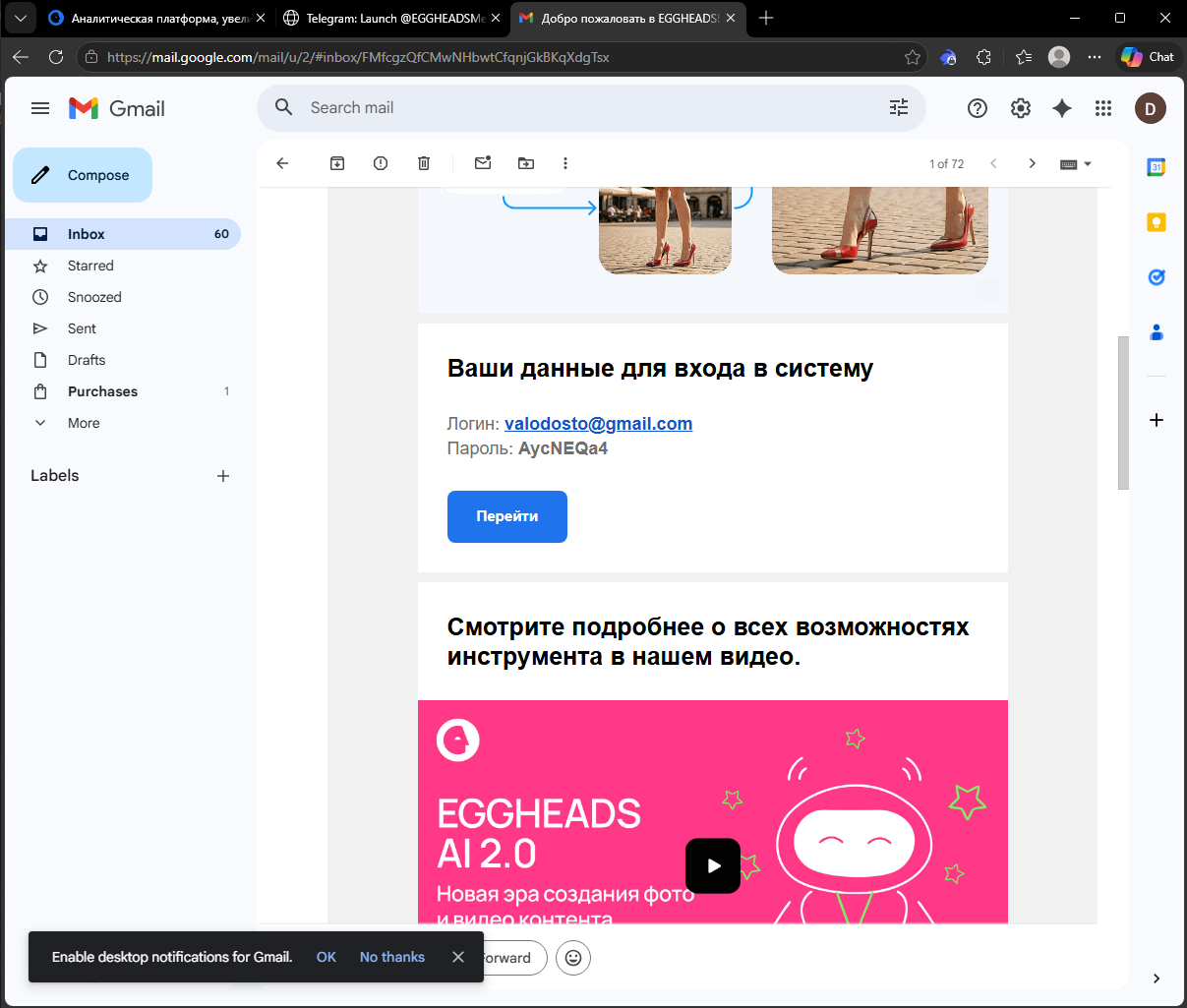This screenshot has height=1008, width=1187.
Task: Switch to Telegram Launch browser tab
Action: pos(391,18)
